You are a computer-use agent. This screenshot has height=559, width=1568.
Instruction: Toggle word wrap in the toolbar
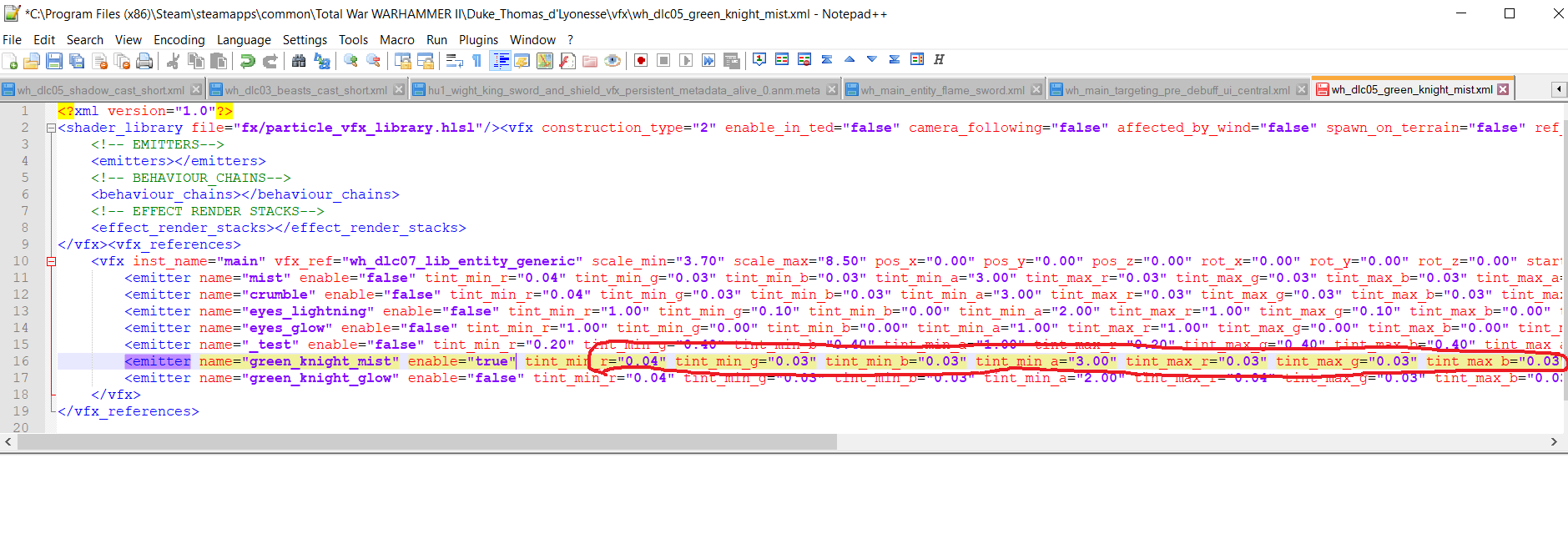tap(454, 60)
